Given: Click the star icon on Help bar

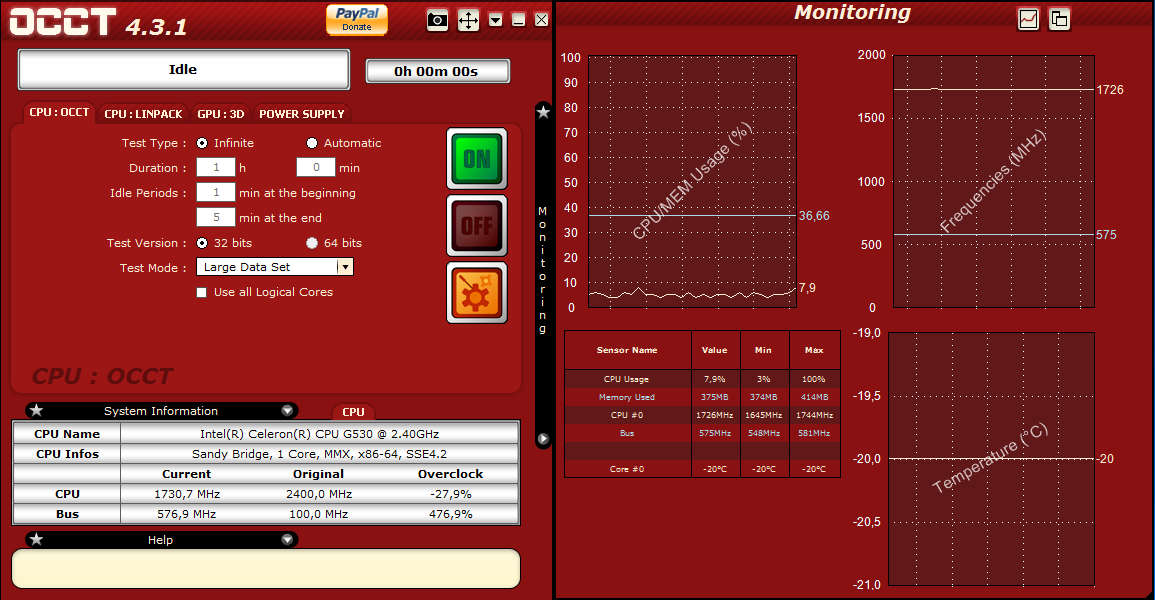Looking at the screenshot, I should [x=36, y=539].
